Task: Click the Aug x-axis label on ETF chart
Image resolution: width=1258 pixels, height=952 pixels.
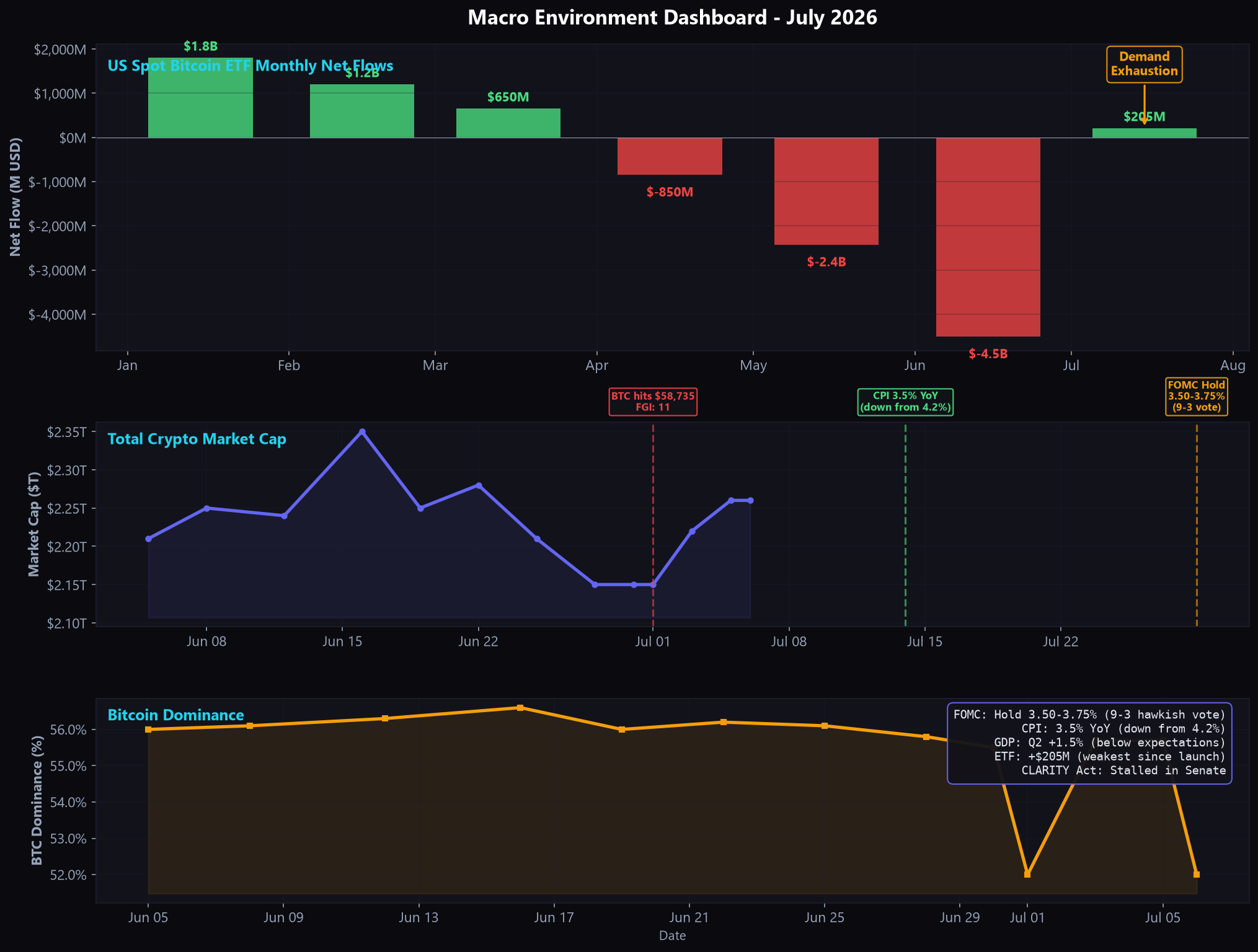Action: click(x=1233, y=366)
